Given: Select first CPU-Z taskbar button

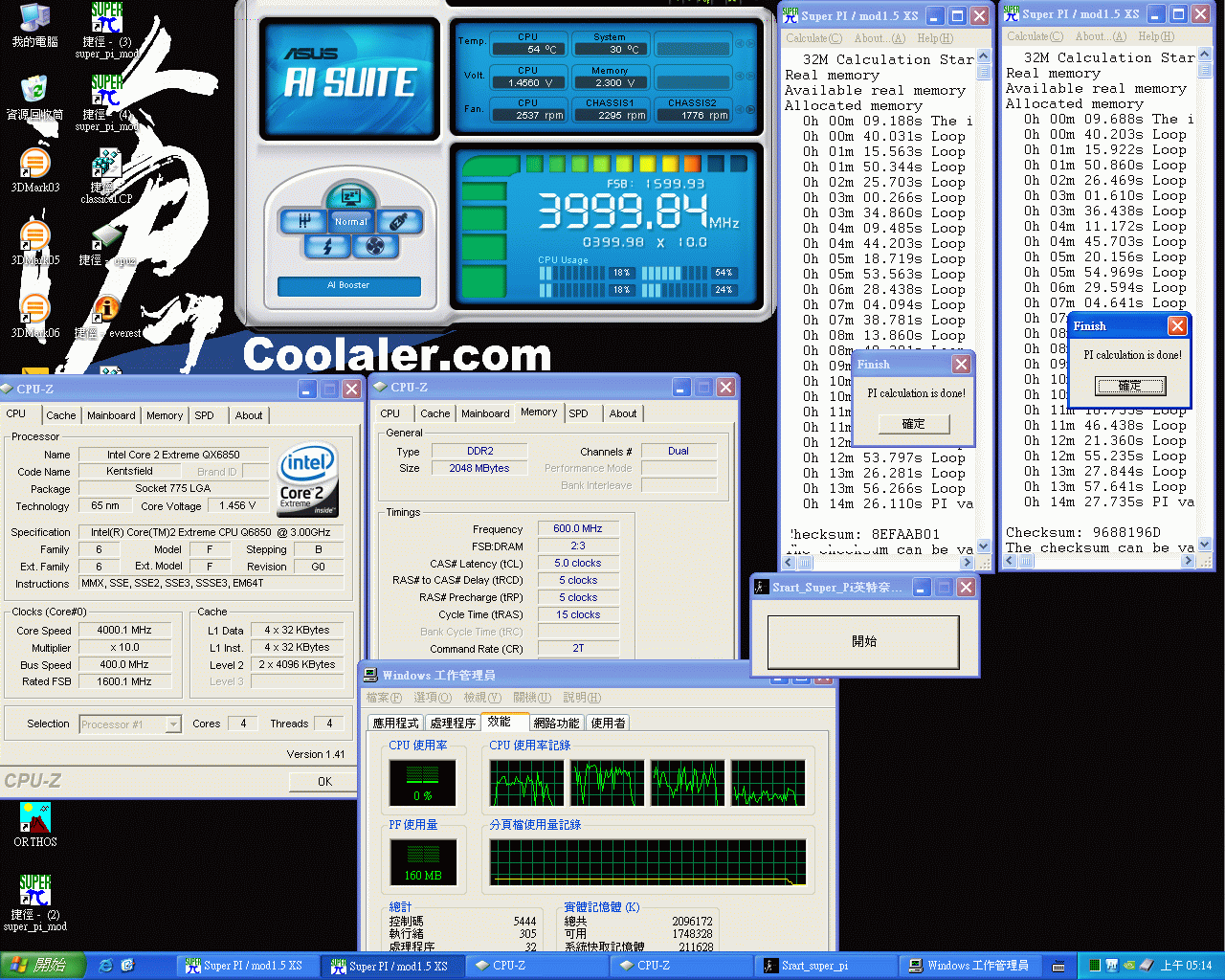Looking at the screenshot, I should (x=537, y=966).
